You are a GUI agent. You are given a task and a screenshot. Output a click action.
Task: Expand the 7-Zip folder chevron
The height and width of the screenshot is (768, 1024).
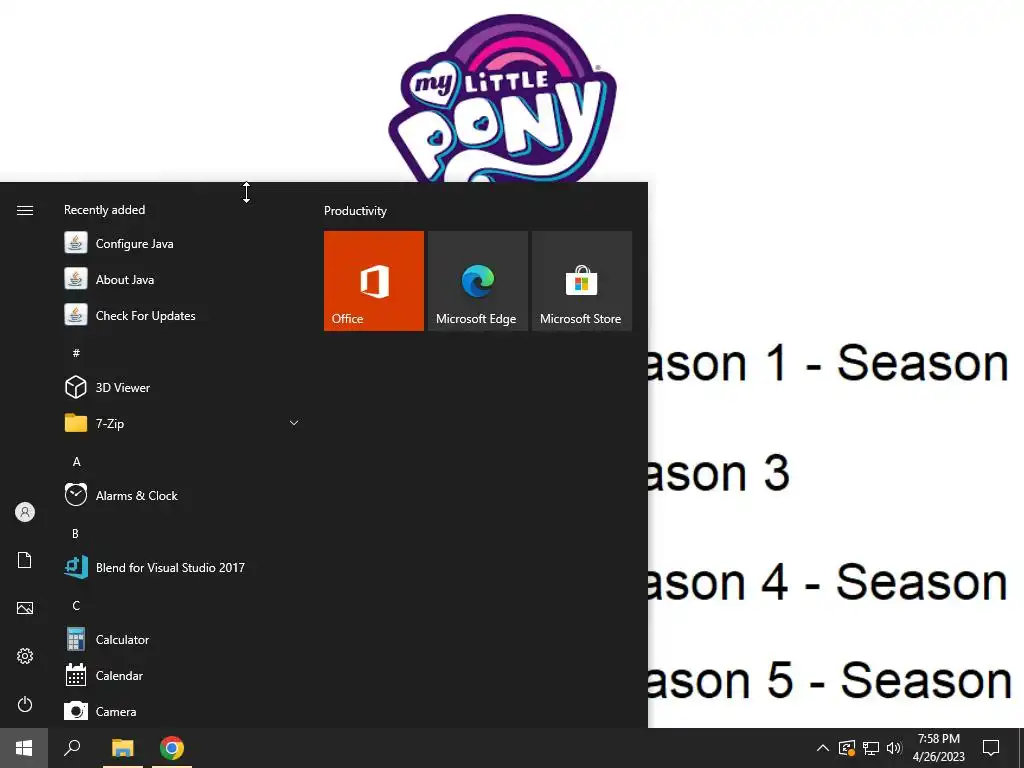(294, 423)
